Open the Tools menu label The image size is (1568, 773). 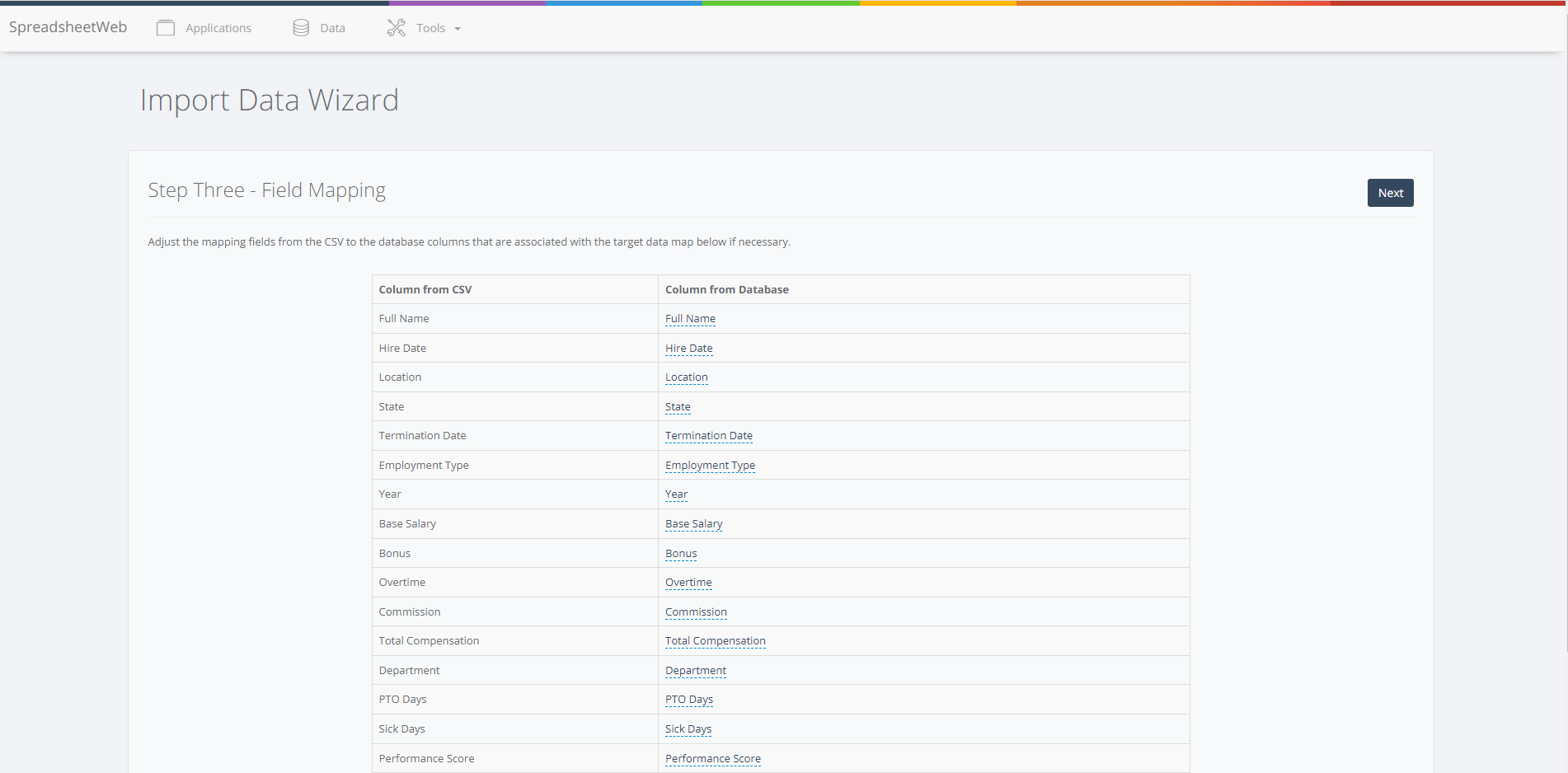[430, 28]
